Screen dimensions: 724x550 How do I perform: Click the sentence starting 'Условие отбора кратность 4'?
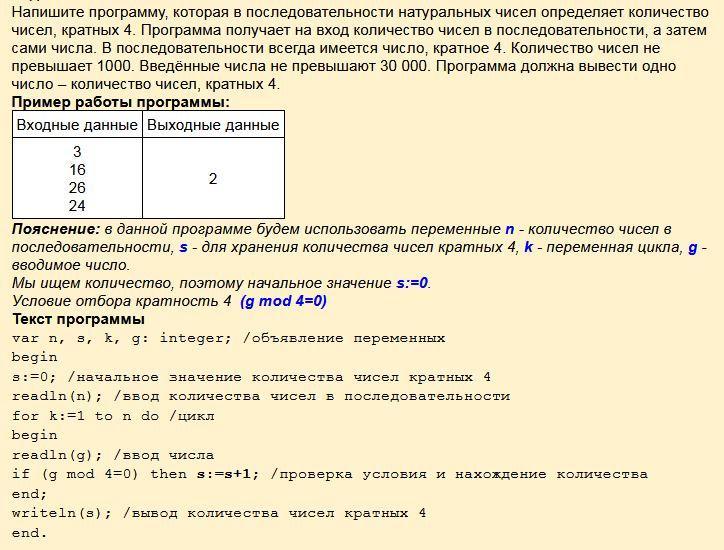click(169, 301)
